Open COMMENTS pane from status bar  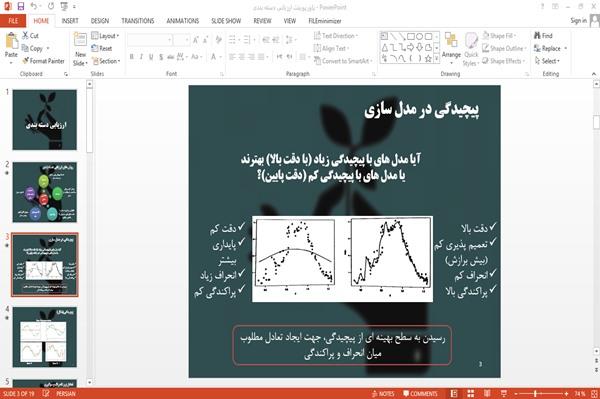coord(420,394)
